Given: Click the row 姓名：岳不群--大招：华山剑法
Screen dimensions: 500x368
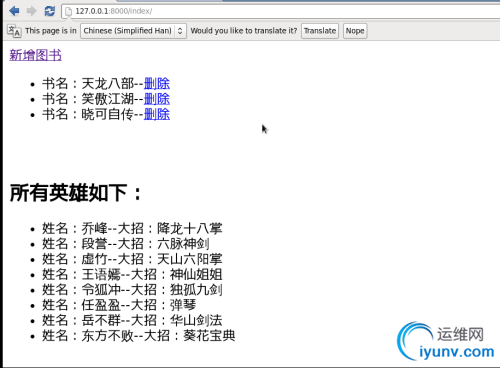Looking at the screenshot, I should 132,321.
